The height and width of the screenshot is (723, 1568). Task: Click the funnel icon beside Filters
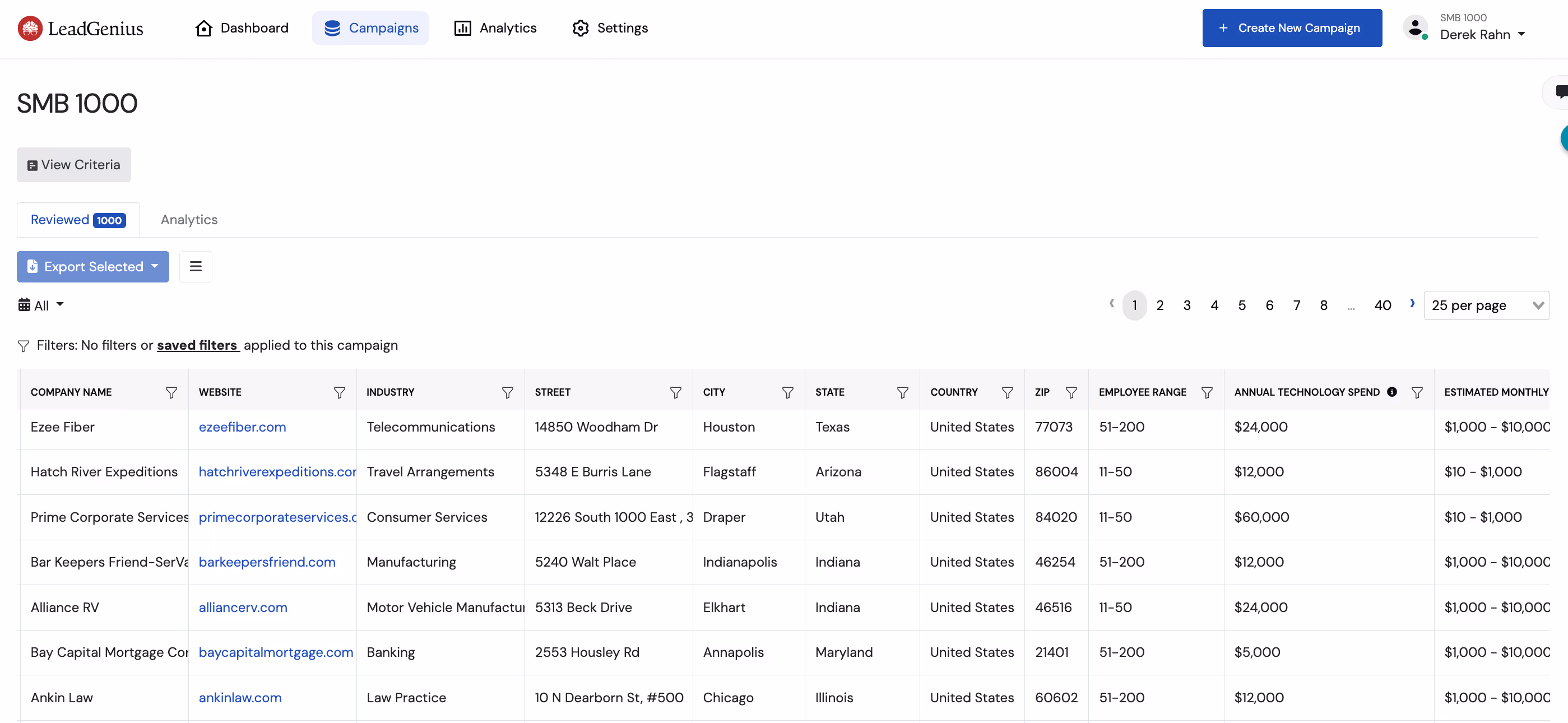click(x=23, y=346)
